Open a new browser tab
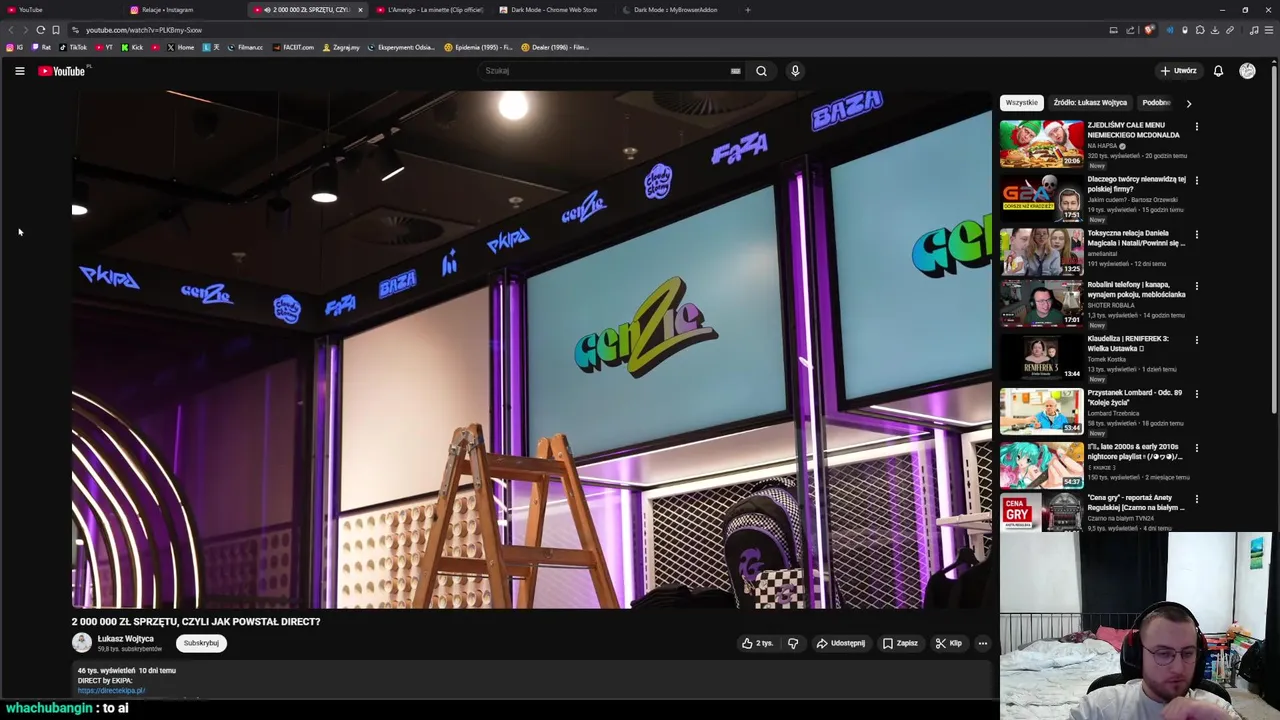The image size is (1280, 720). tap(747, 10)
